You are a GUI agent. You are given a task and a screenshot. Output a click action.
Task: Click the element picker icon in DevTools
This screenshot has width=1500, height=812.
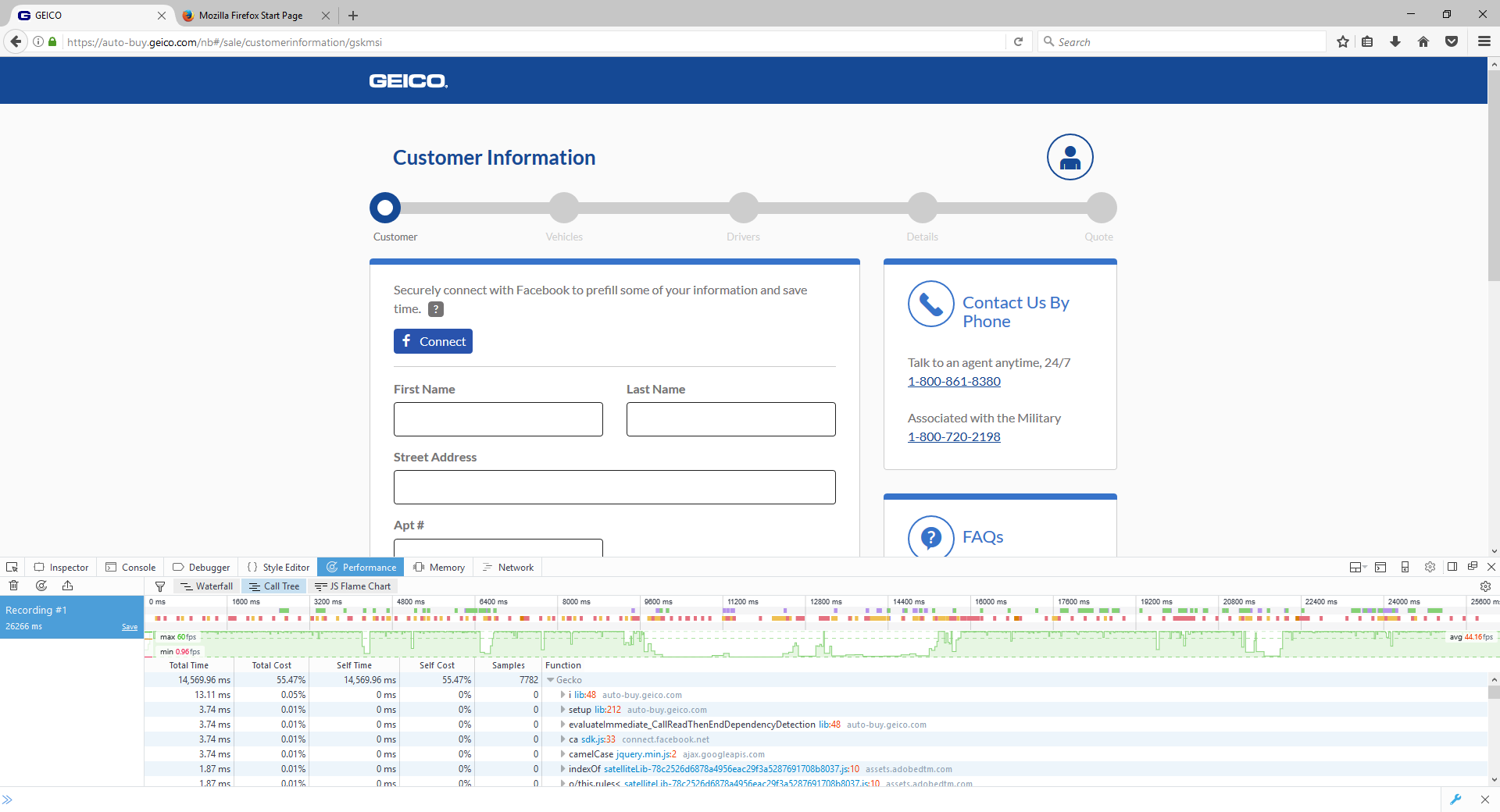click(12, 567)
